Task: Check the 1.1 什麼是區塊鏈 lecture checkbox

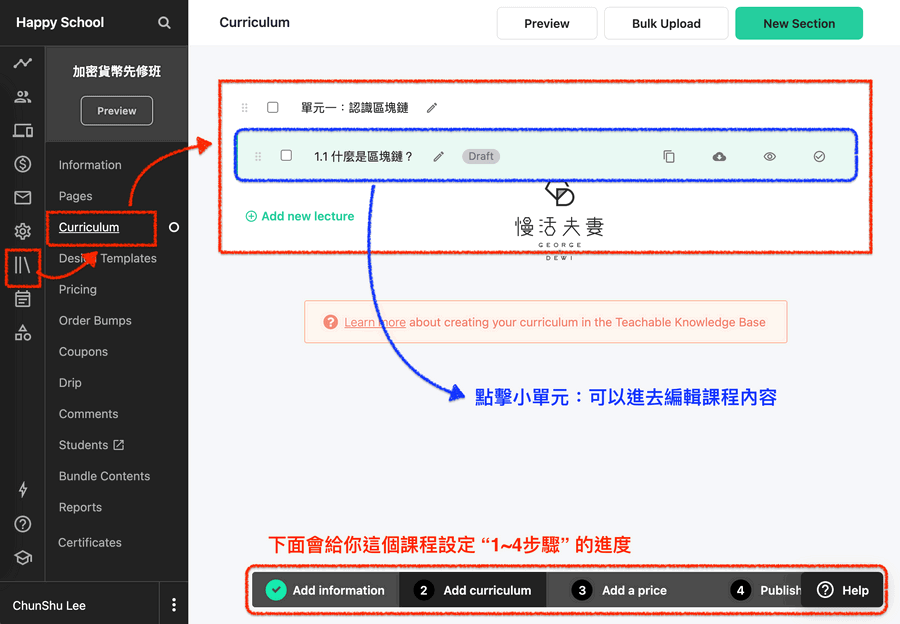Action: coord(286,156)
